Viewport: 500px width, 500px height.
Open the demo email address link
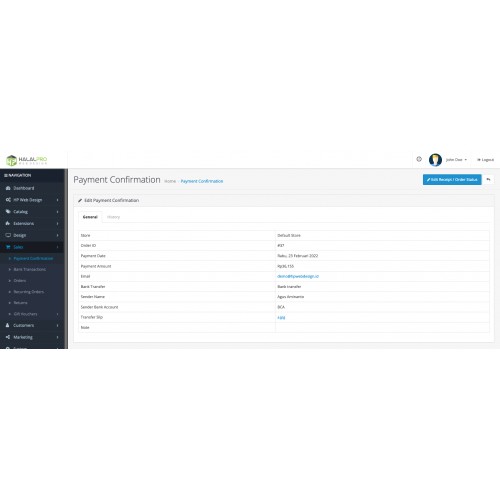coord(298,276)
